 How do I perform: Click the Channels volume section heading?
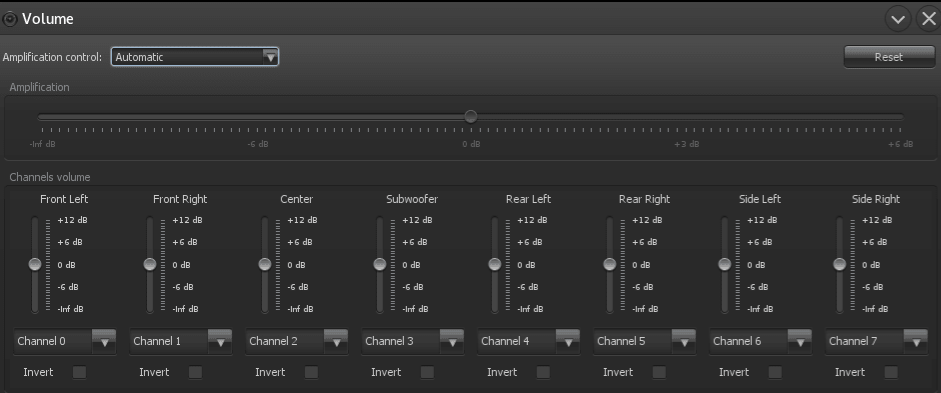(50, 177)
